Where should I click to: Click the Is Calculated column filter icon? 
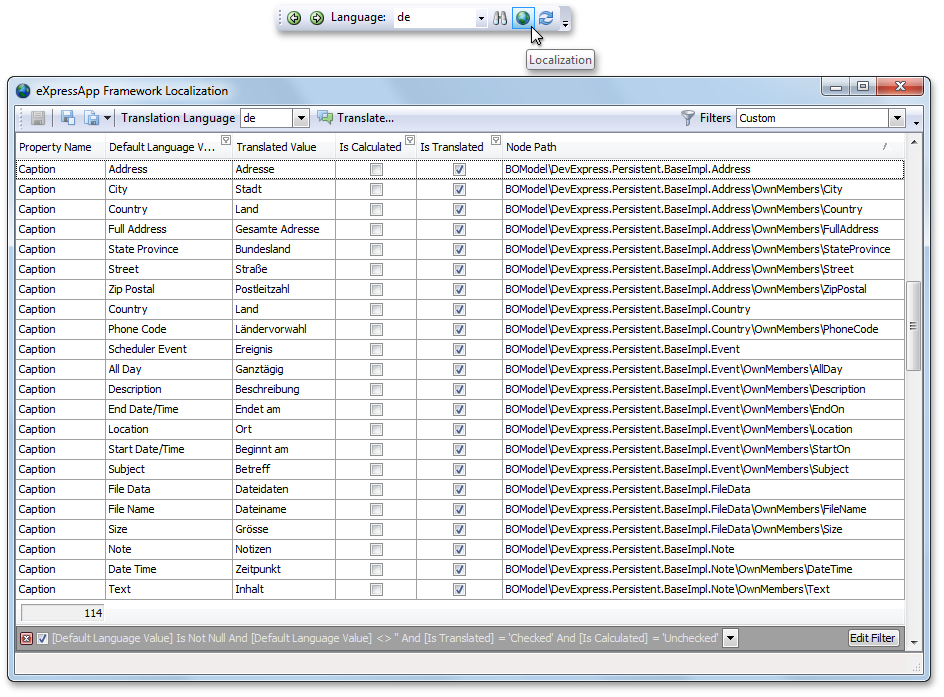[x=409, y=141]
